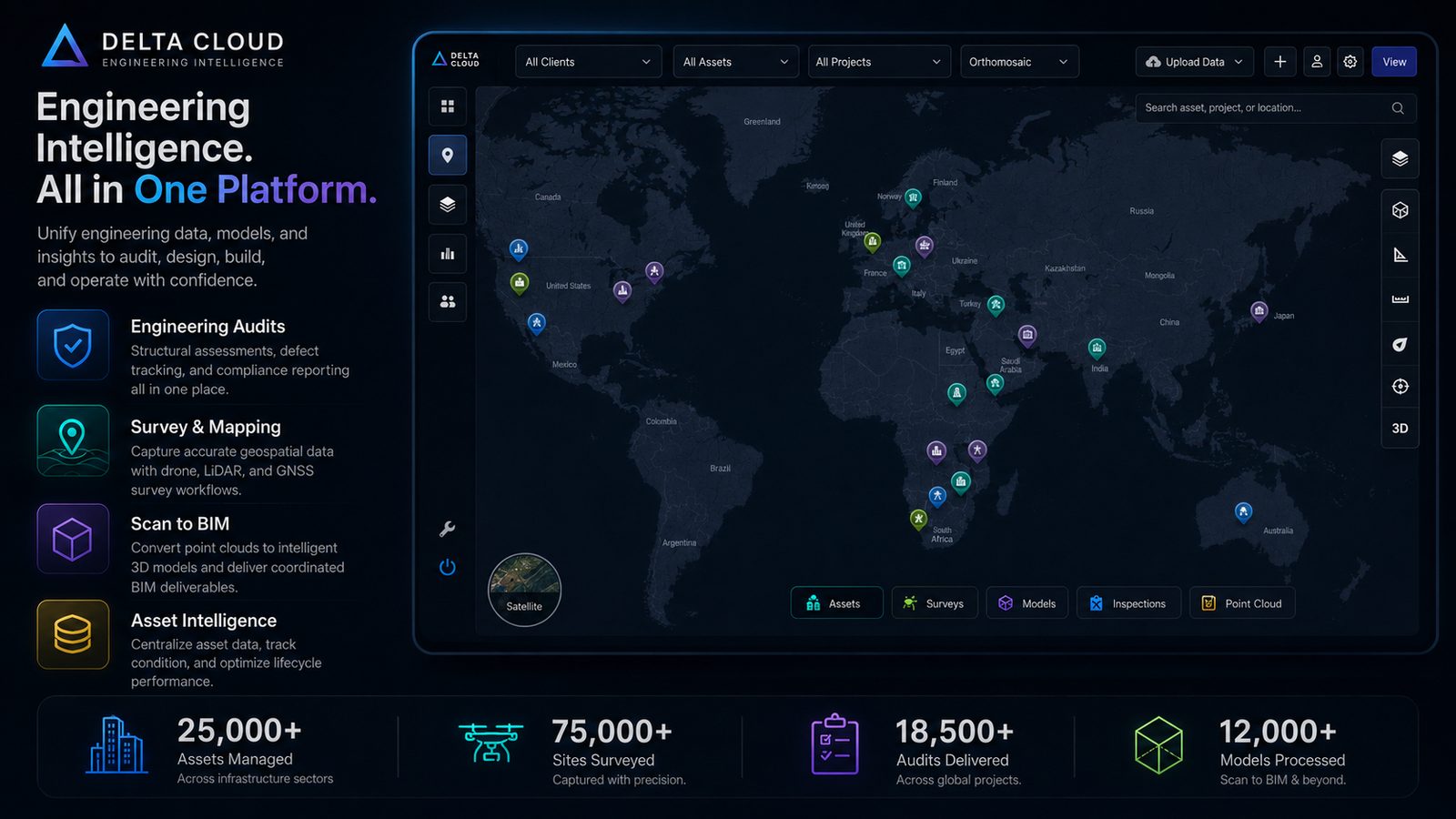
Task: Click the Engineering Audits heading
Action: pos(207,326)
